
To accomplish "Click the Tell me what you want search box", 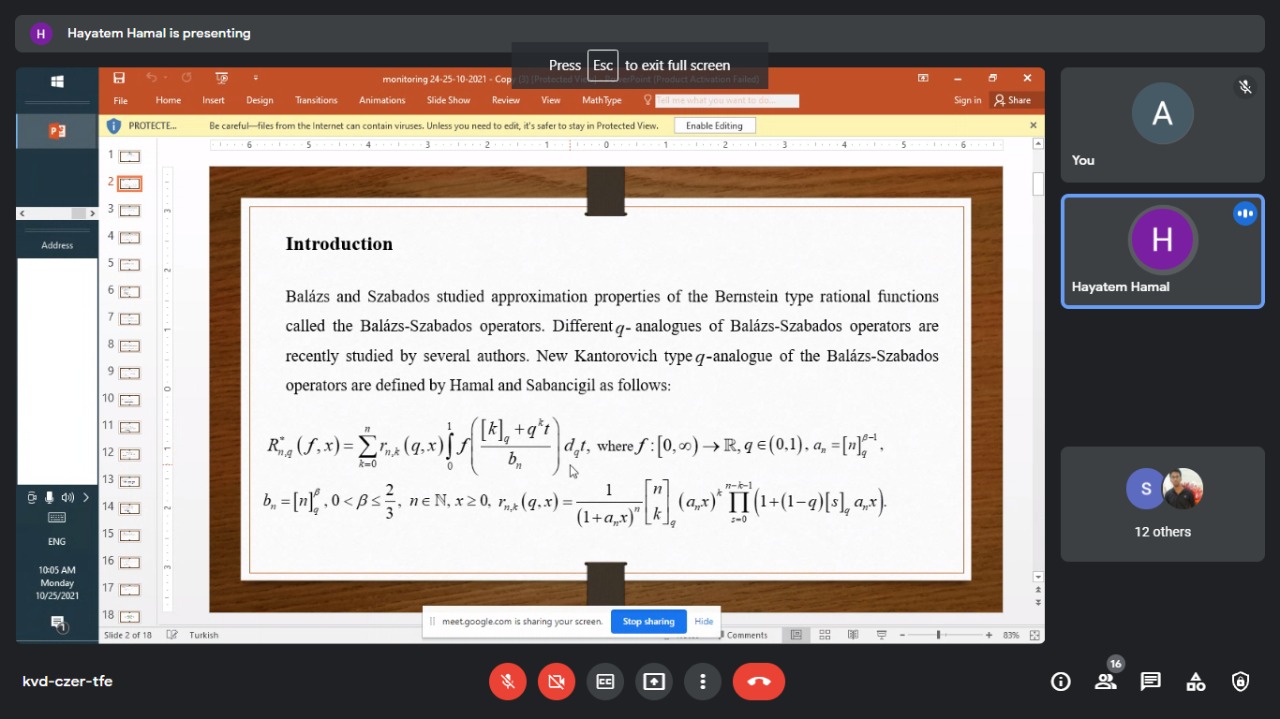I will [x=727, y=100].
